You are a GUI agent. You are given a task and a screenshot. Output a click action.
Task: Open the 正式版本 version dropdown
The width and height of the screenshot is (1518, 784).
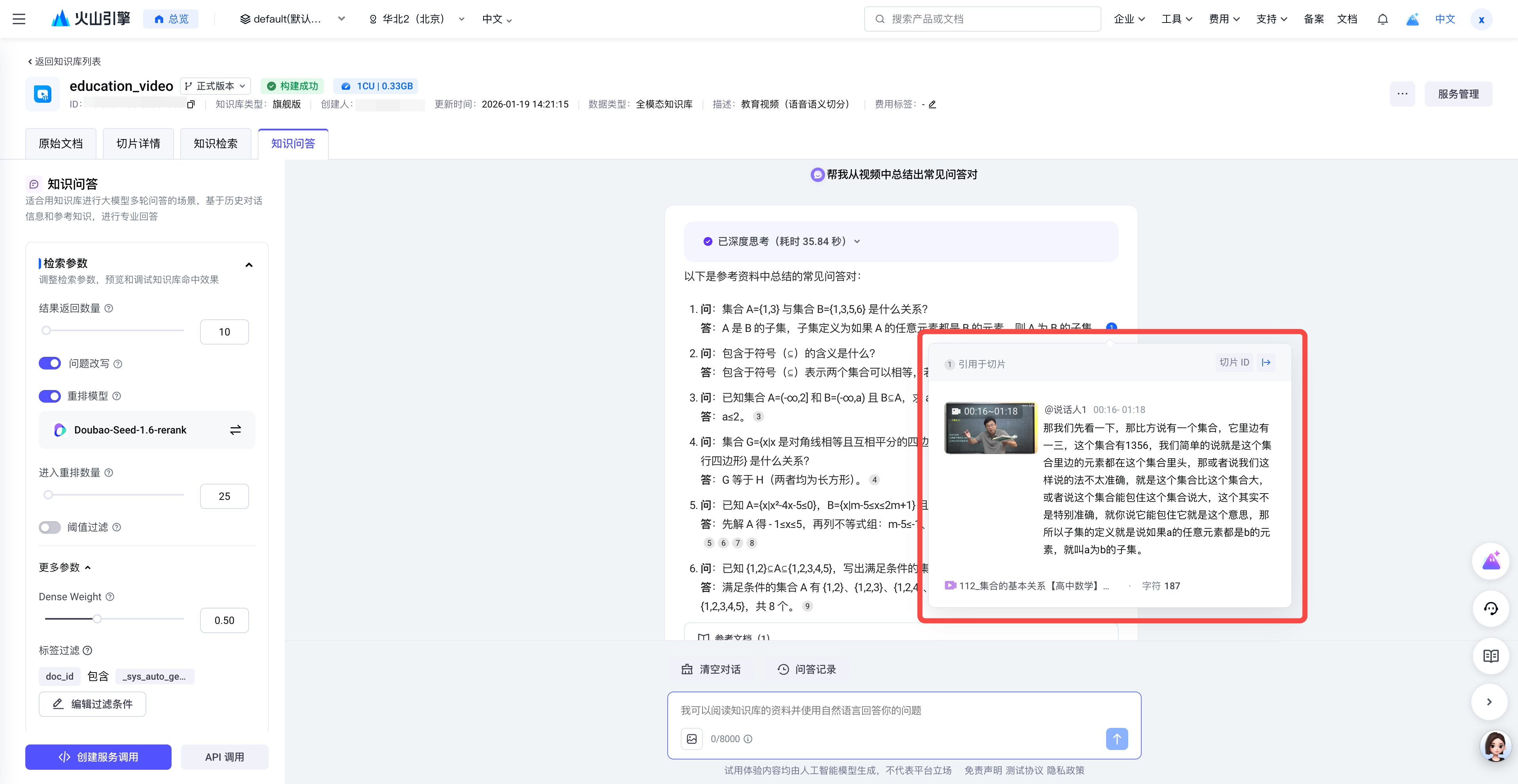pyautogui.click(x=215, y=86)
